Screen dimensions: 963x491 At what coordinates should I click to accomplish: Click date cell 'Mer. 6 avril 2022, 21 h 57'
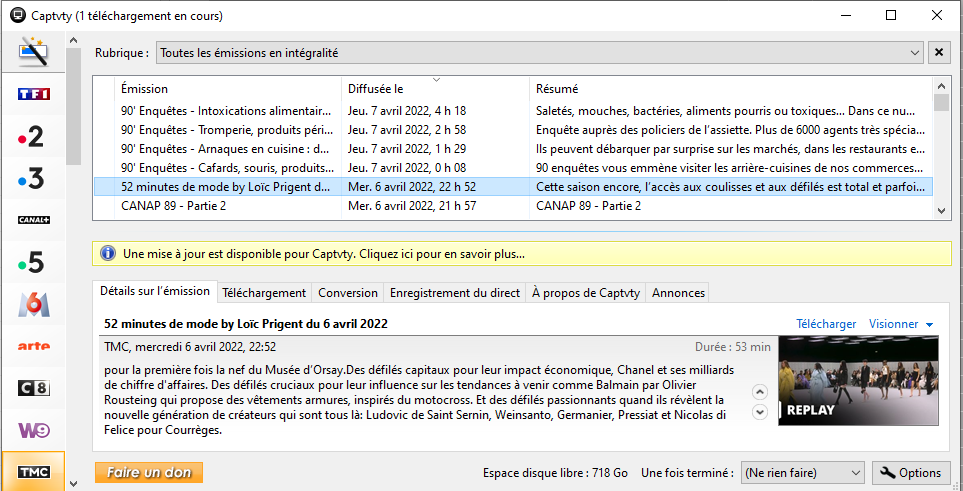point(412,206)
